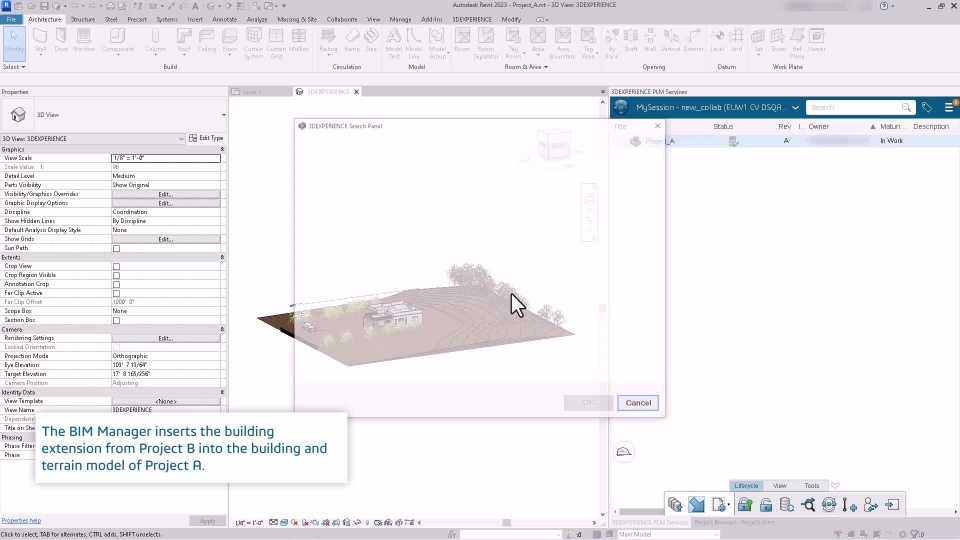Click the lock-with-key reserve icon in Lifecycle toolbar

tap(745, 504)
